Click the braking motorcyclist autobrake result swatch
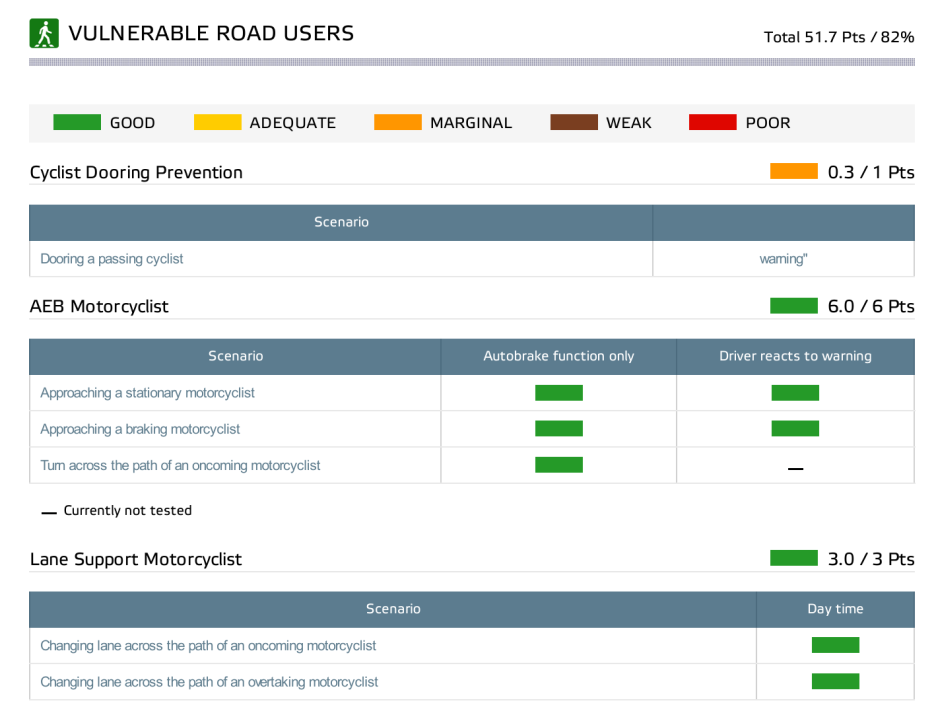Screen dimensions: 936x711 [x=559, y=429]
